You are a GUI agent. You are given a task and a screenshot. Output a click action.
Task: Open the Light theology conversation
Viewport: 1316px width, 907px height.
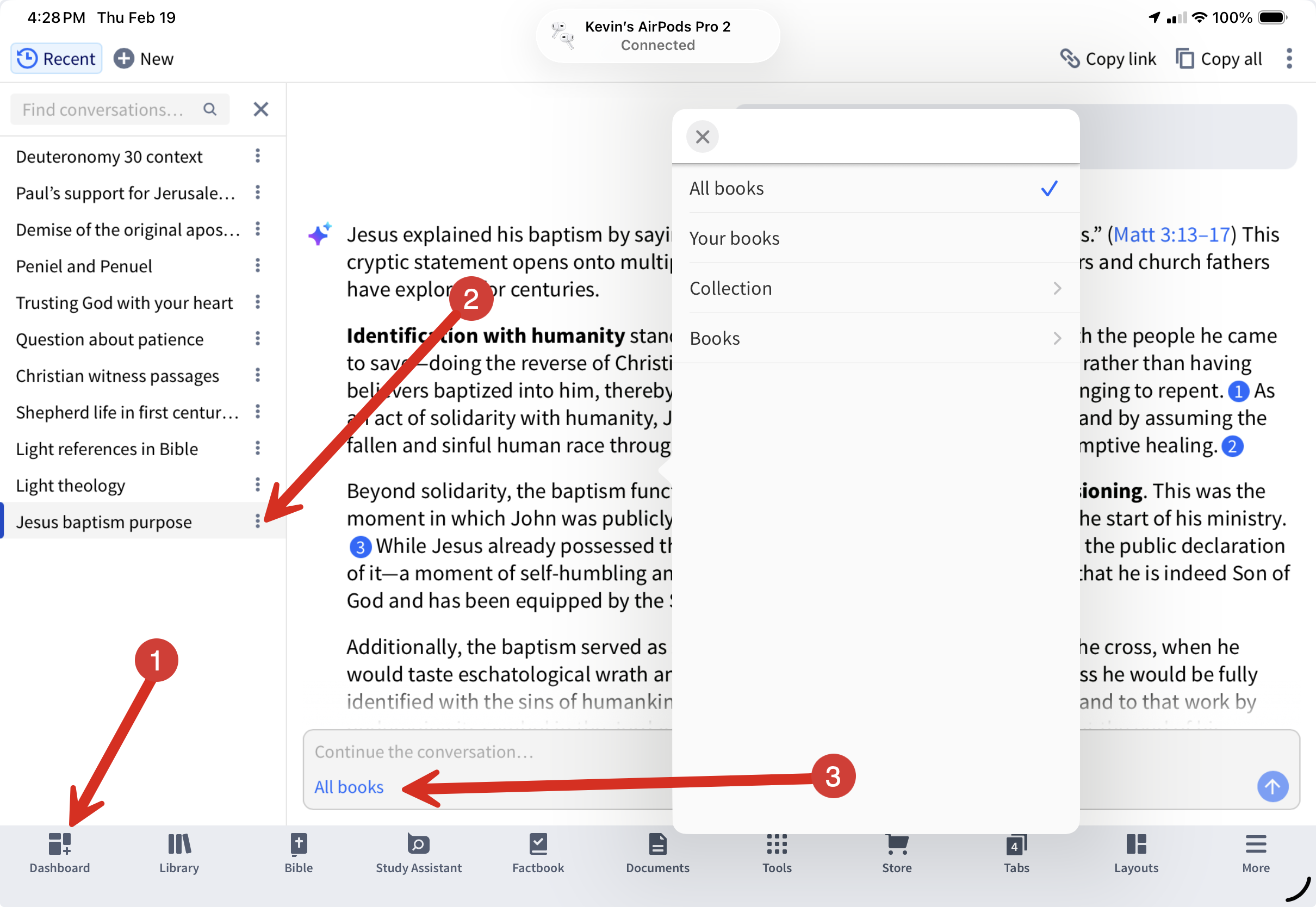pyautogui.click(x=71, y=486)
